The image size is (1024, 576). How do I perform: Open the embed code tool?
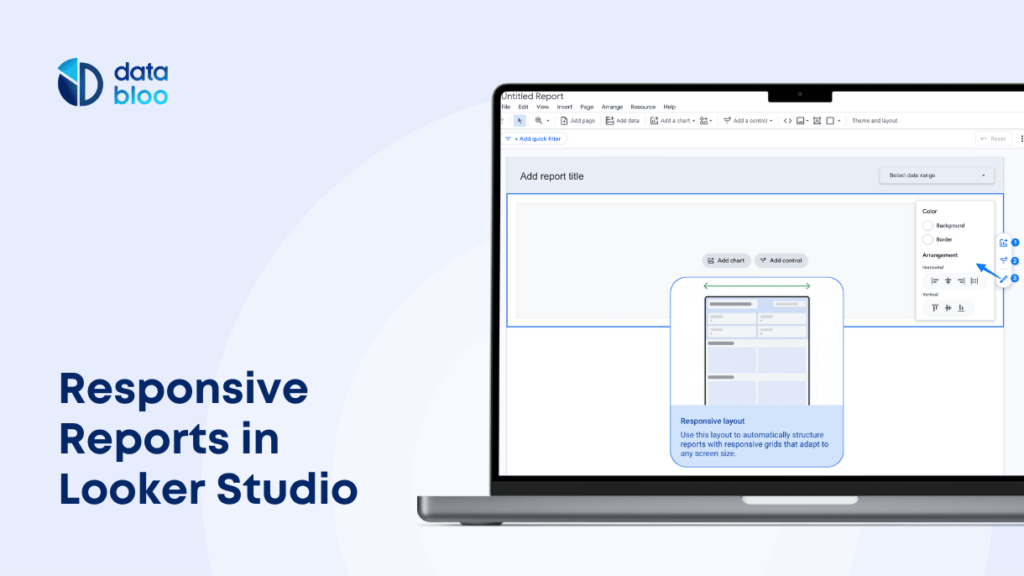click(786, 120)
